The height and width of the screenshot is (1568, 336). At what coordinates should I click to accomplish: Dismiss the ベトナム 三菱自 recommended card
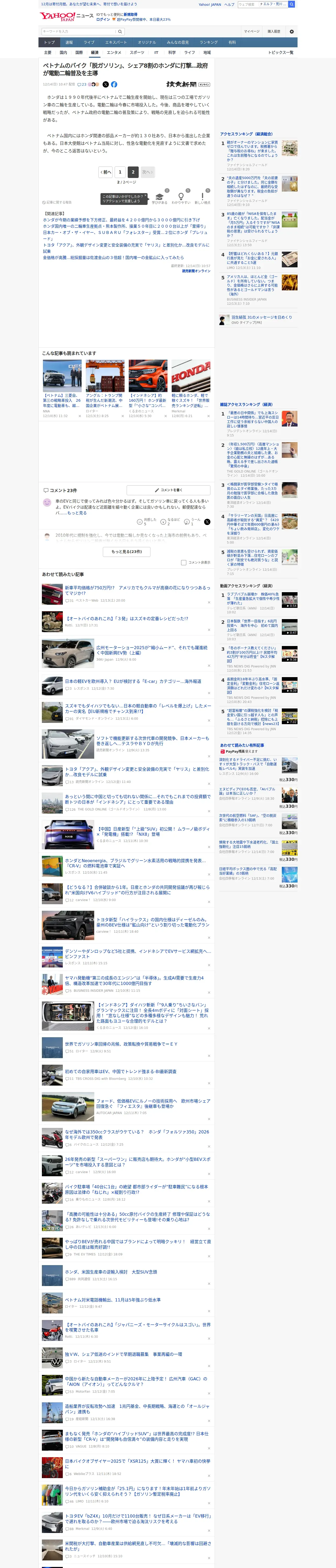pyautogui.click(x=80, y=416)
